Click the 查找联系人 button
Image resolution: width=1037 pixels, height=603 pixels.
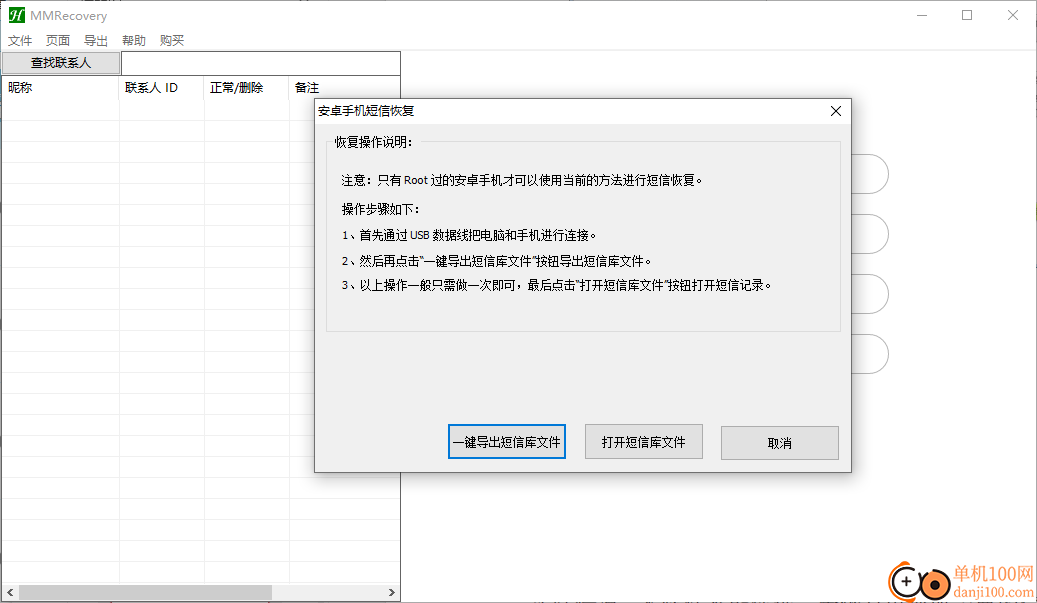point(61,63)
